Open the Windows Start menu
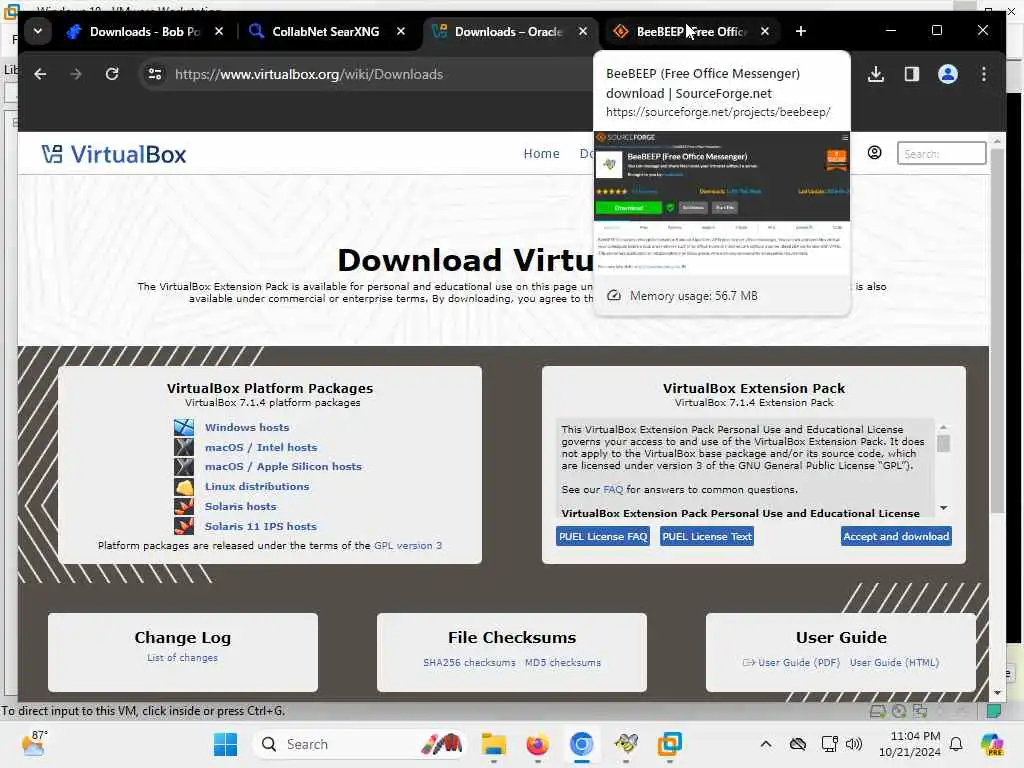Screen dimensions: 1024x768 point(225,744)
